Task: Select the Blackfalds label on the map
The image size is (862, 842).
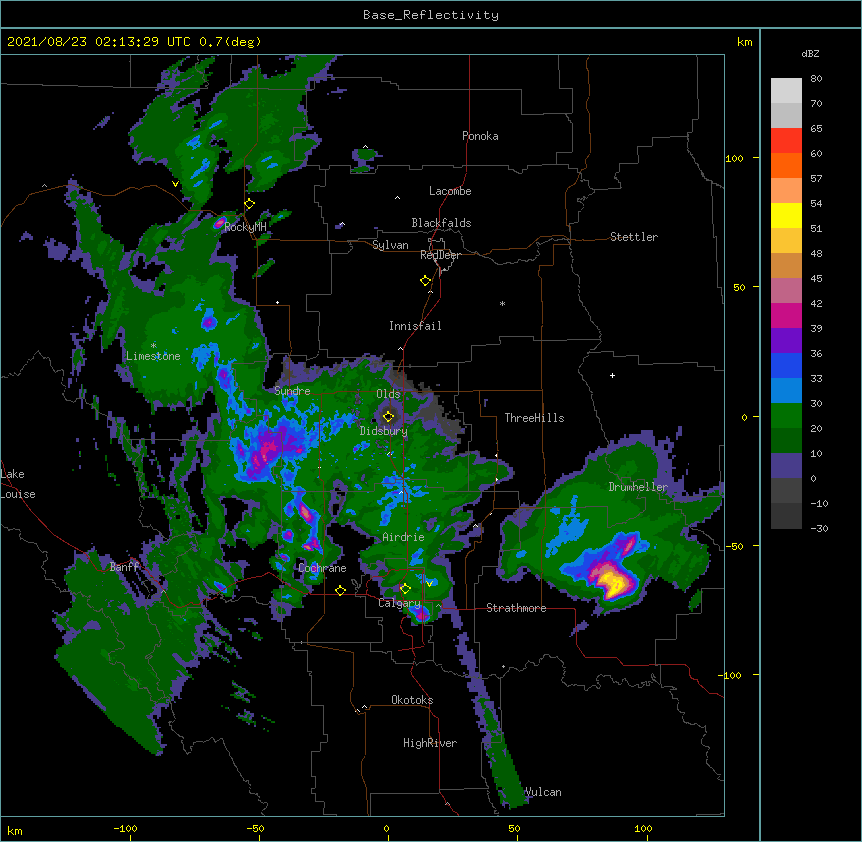Action: pyautogui.click(x=441, y=223)
